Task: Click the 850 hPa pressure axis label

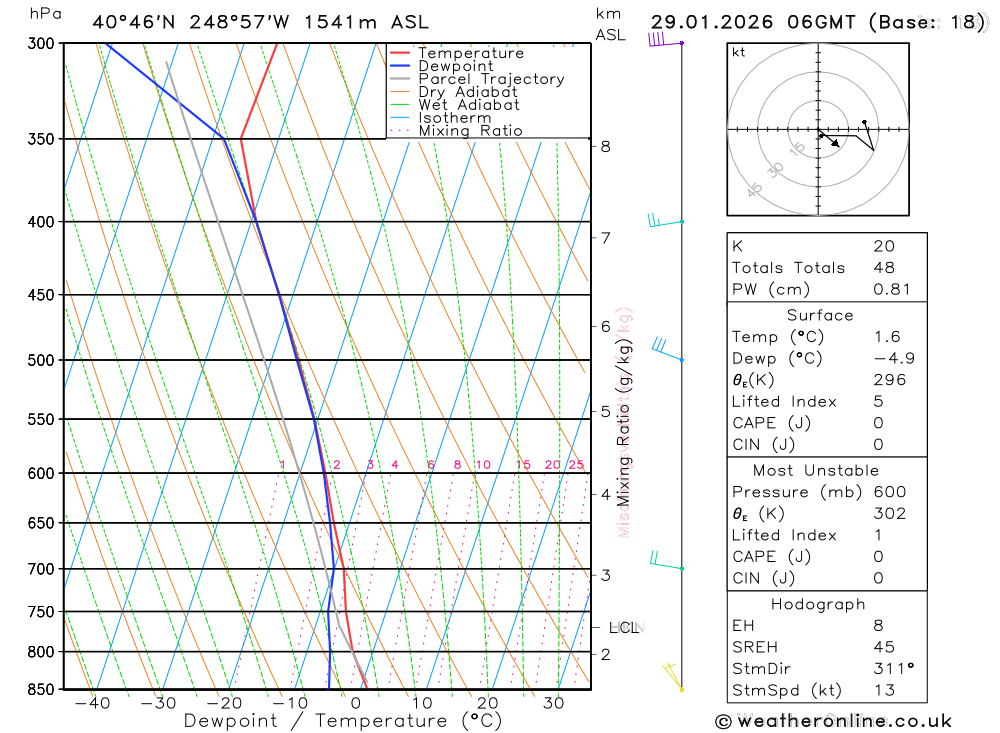Action: [x=41, y=690]
